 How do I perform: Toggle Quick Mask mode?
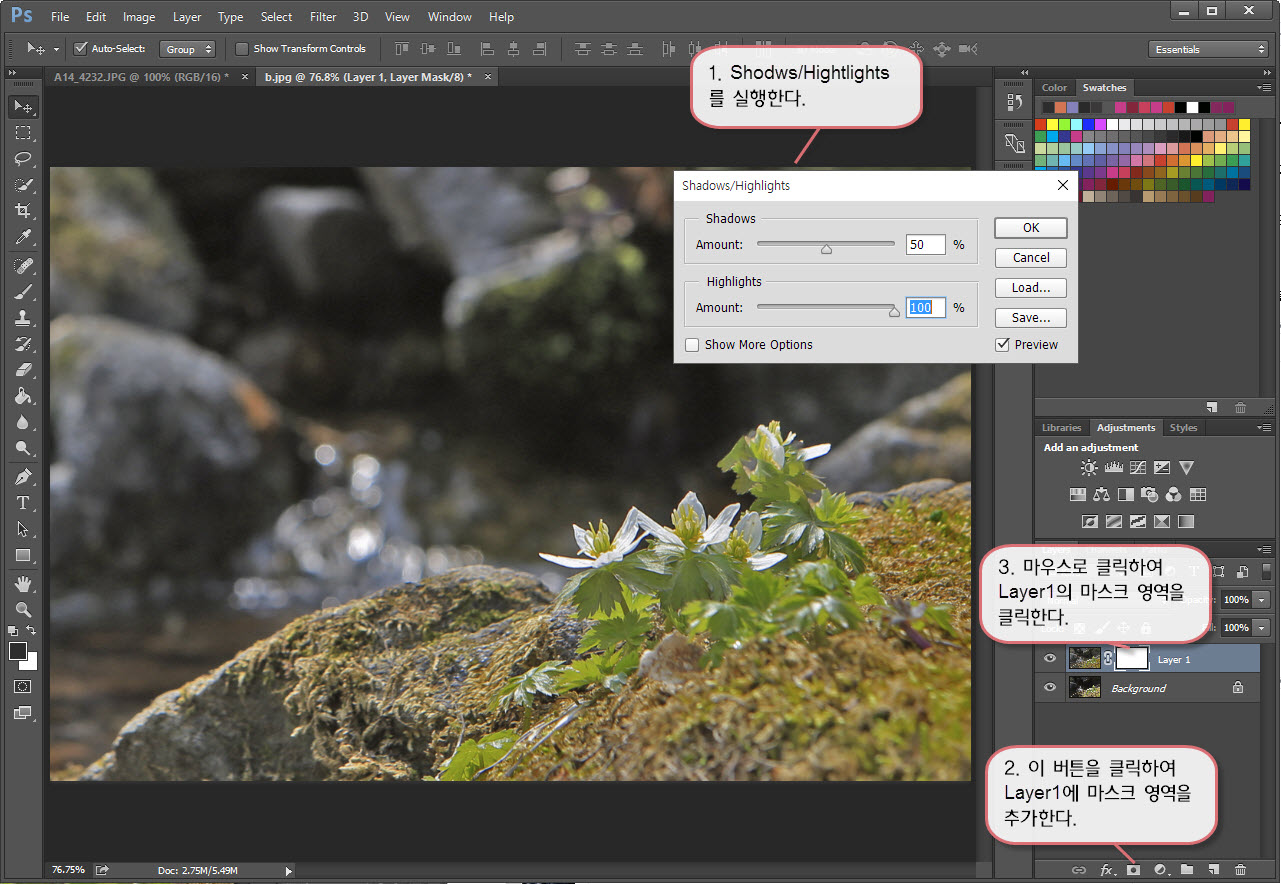click(23, 687)
